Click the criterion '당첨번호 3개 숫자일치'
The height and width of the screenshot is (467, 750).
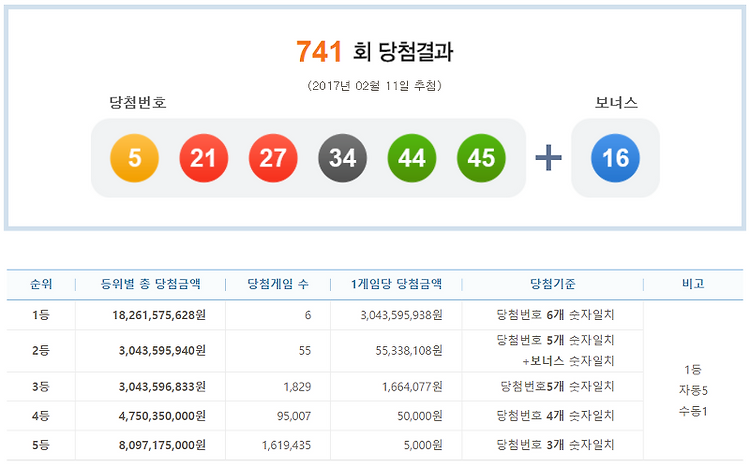pos(555,445)
